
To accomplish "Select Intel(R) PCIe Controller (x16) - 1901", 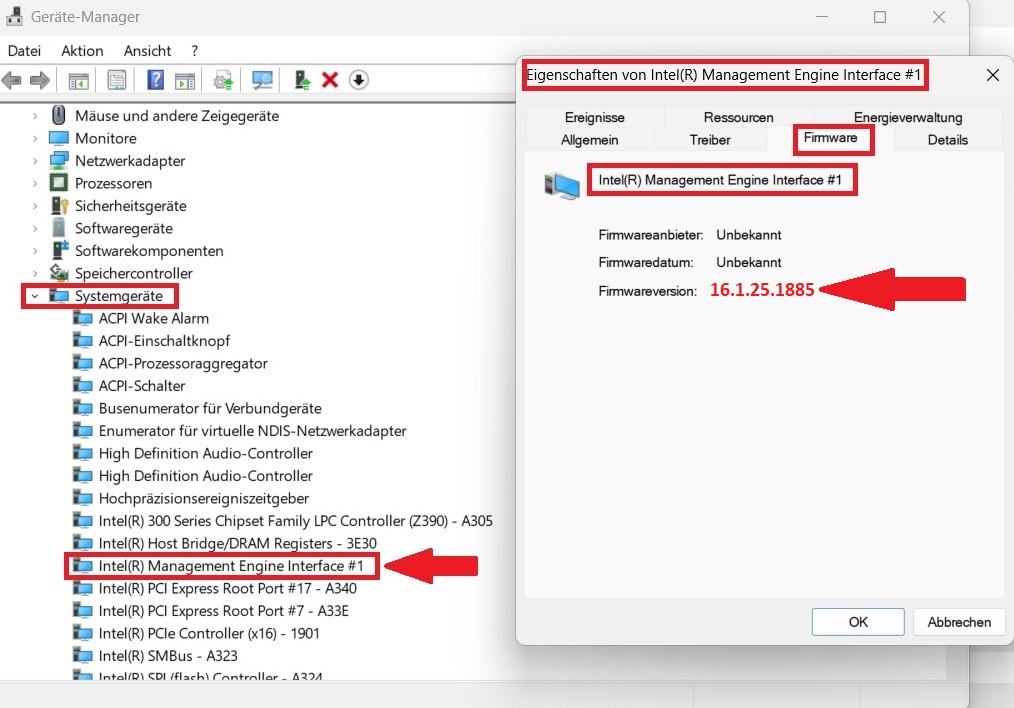I will [209, 633].
